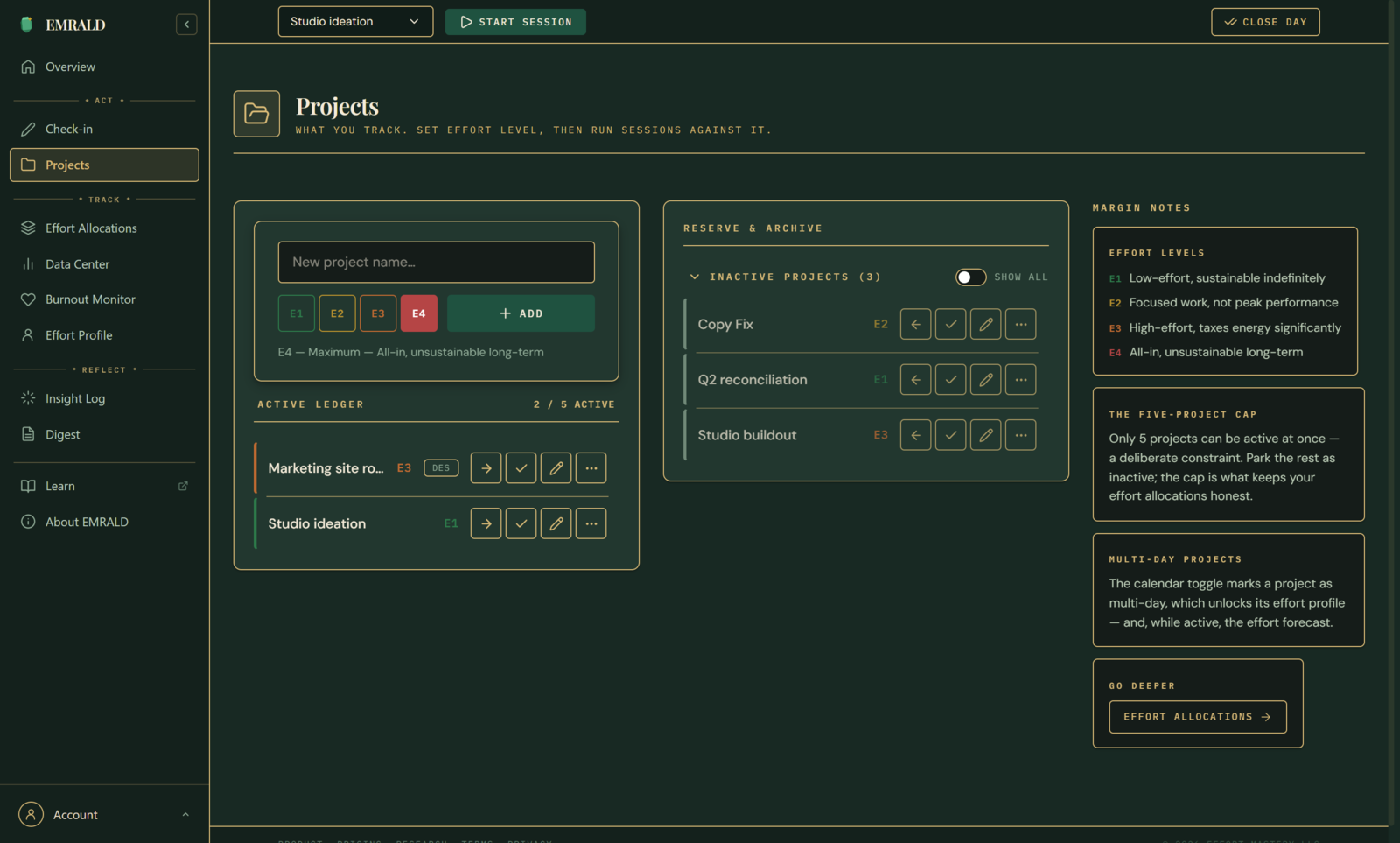Move Marketing site project to inactive with the arrow
Image resolution: width=1400 pixels, height=843 pixels.
point(486,468)
